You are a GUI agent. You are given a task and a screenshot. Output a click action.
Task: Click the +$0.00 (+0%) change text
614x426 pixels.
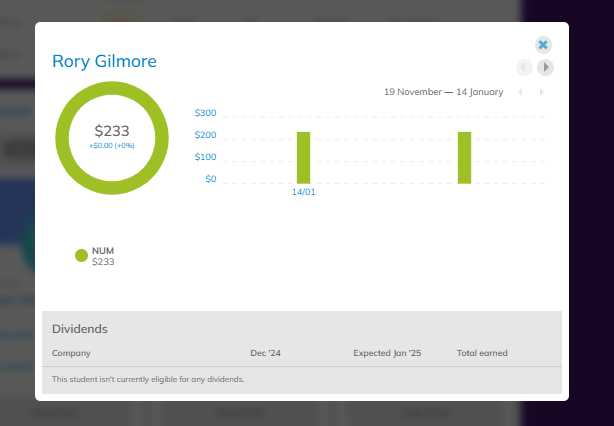[112, 146]
